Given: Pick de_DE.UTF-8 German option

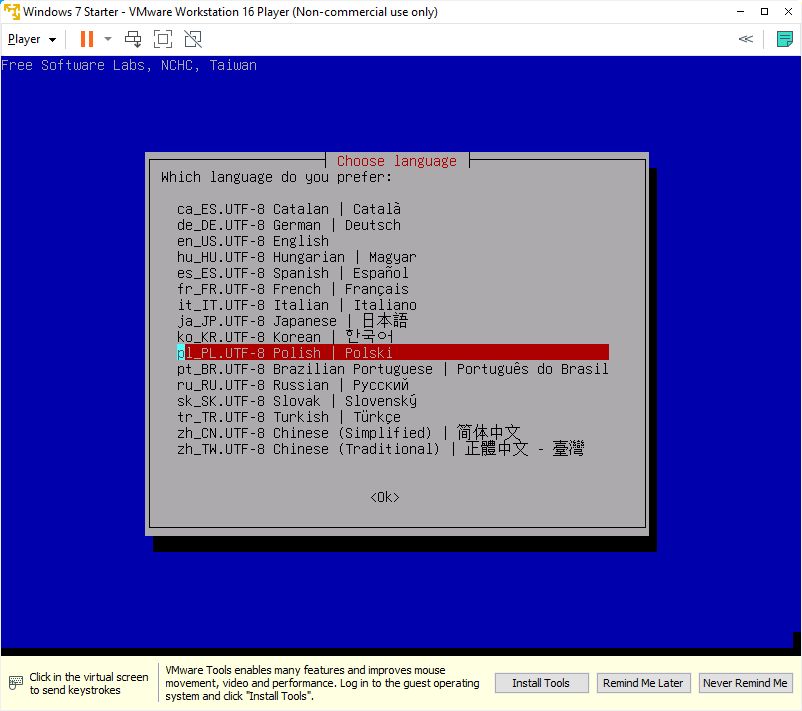Looking at the screenshot, I should pos(289,225).
